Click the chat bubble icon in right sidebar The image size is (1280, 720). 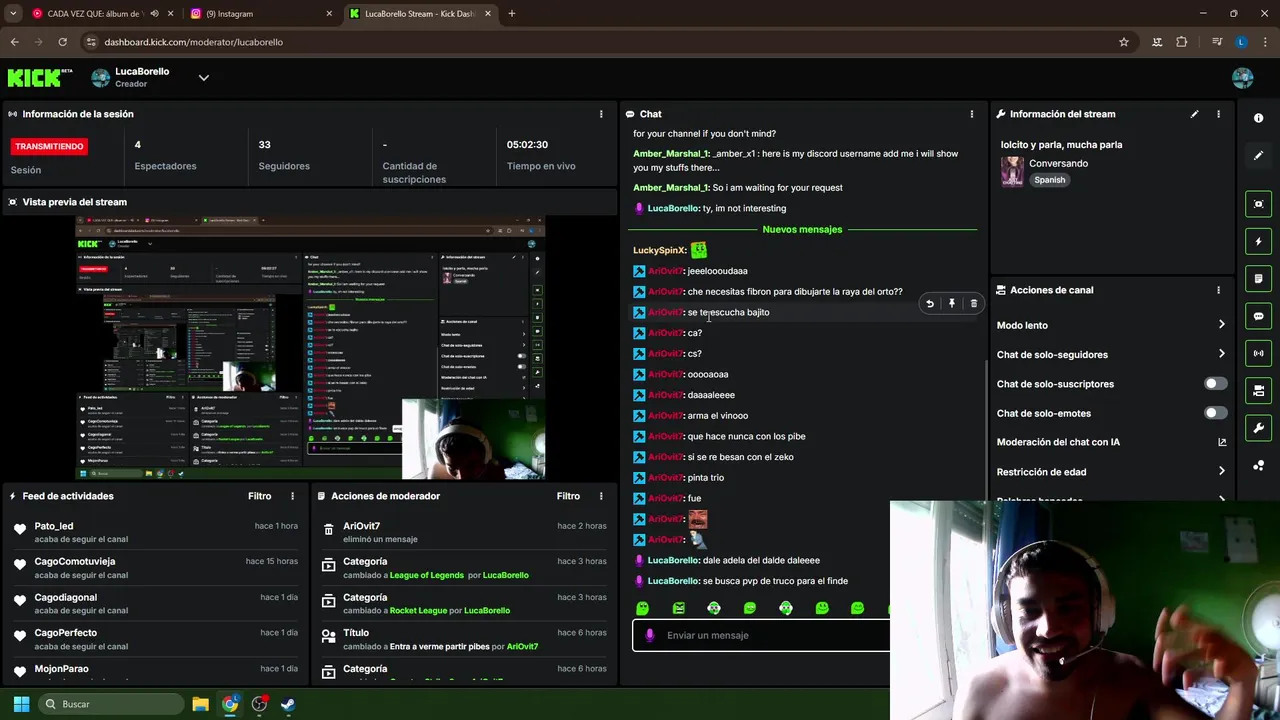pos(1258,316)
